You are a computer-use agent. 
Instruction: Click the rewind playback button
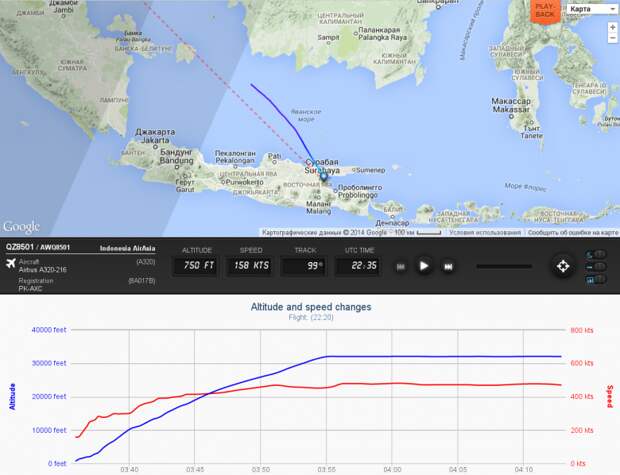click(401, 267)
